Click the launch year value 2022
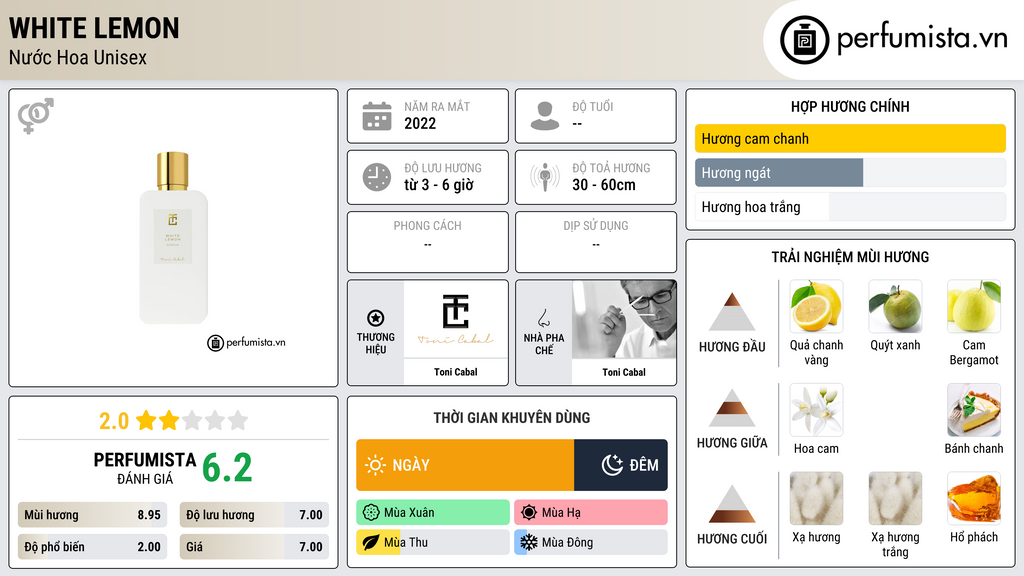1024x576 pixels. click(420, 123)
